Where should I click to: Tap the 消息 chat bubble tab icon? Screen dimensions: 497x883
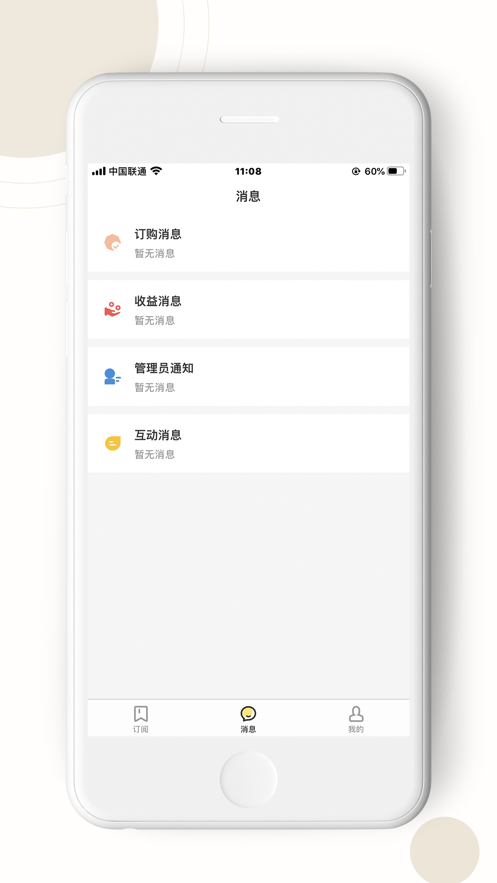pos(248,713)
